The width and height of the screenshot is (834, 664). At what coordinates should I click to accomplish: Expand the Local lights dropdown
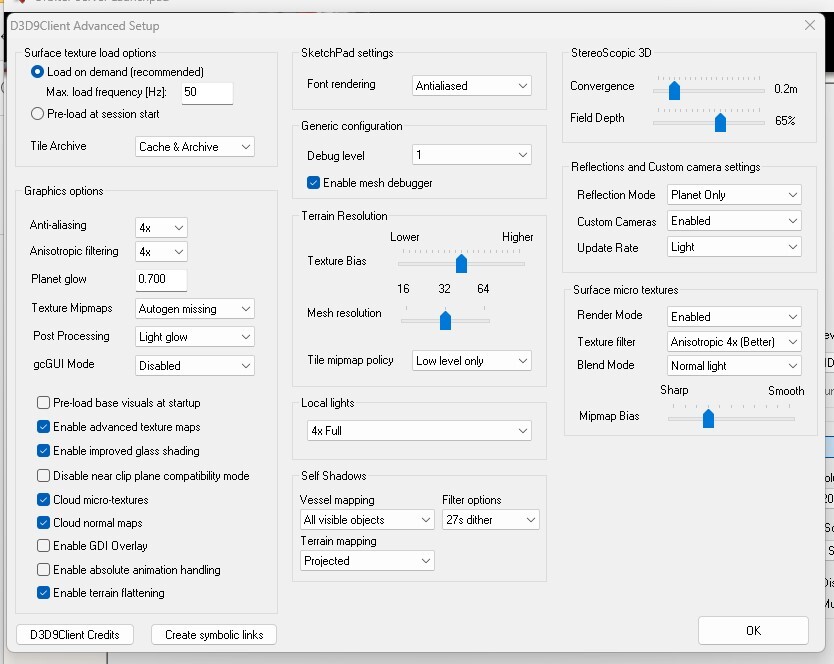(x=419, y=431)
